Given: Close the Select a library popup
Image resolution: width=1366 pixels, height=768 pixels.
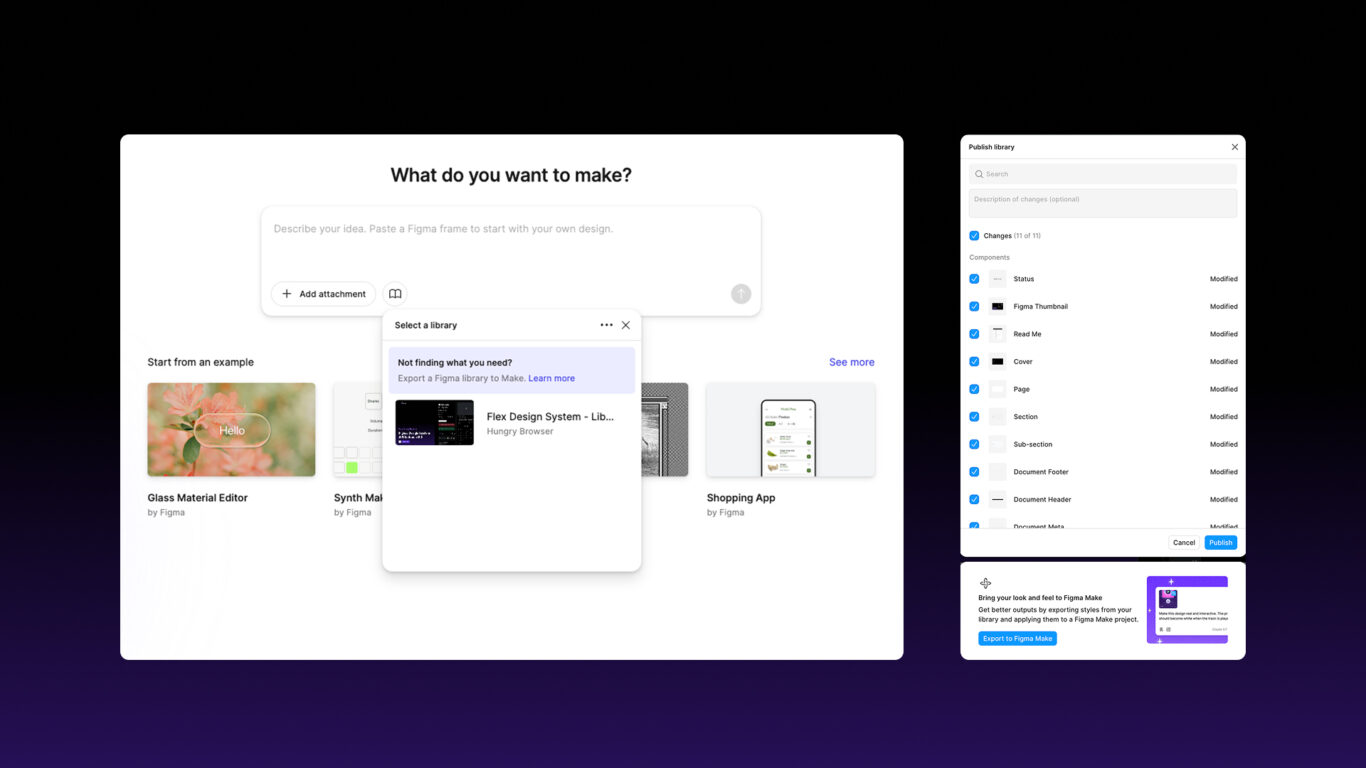Looking at the screenshot, I should 625,325.
